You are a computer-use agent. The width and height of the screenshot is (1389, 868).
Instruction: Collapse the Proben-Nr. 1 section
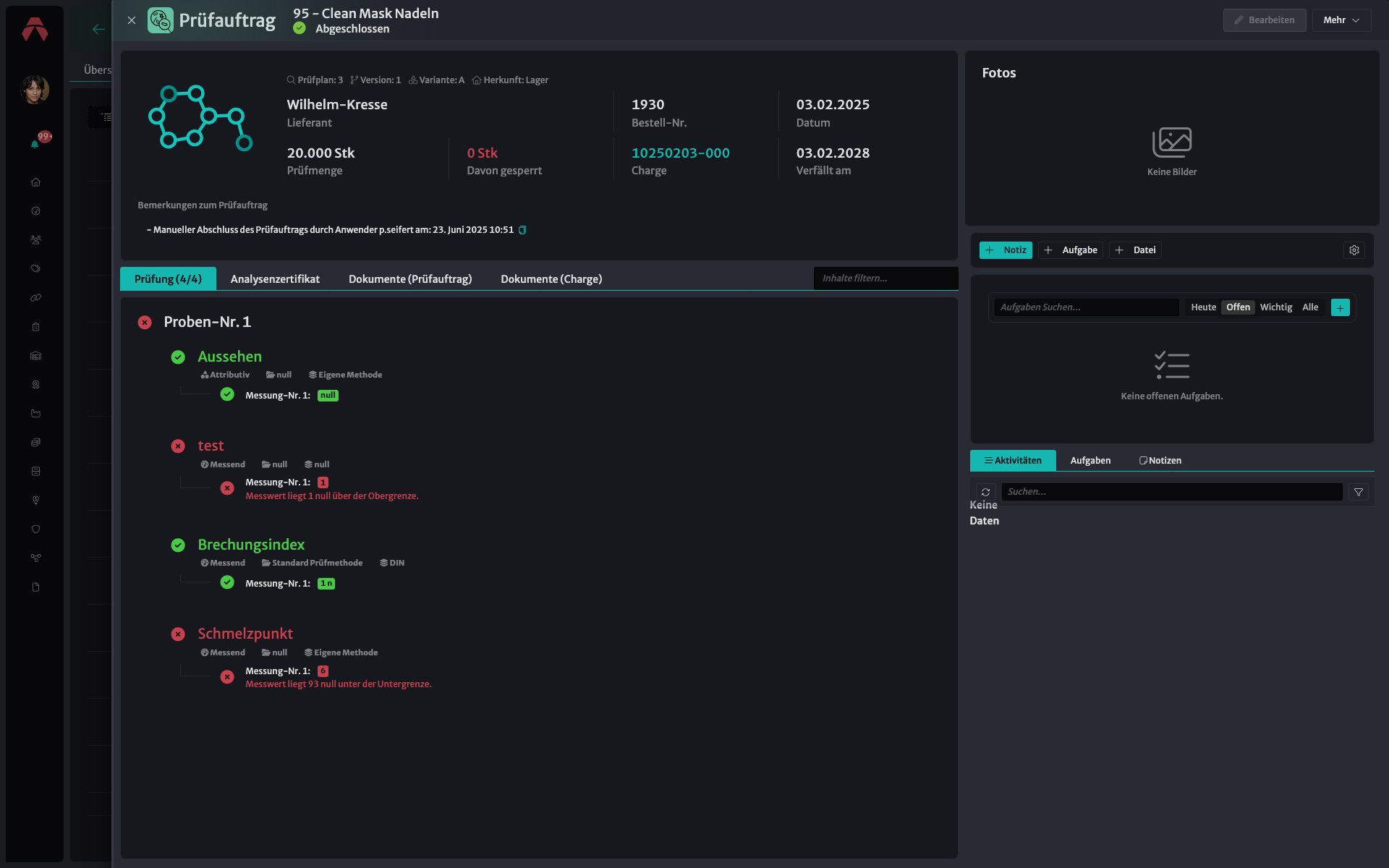pos(207,322)
